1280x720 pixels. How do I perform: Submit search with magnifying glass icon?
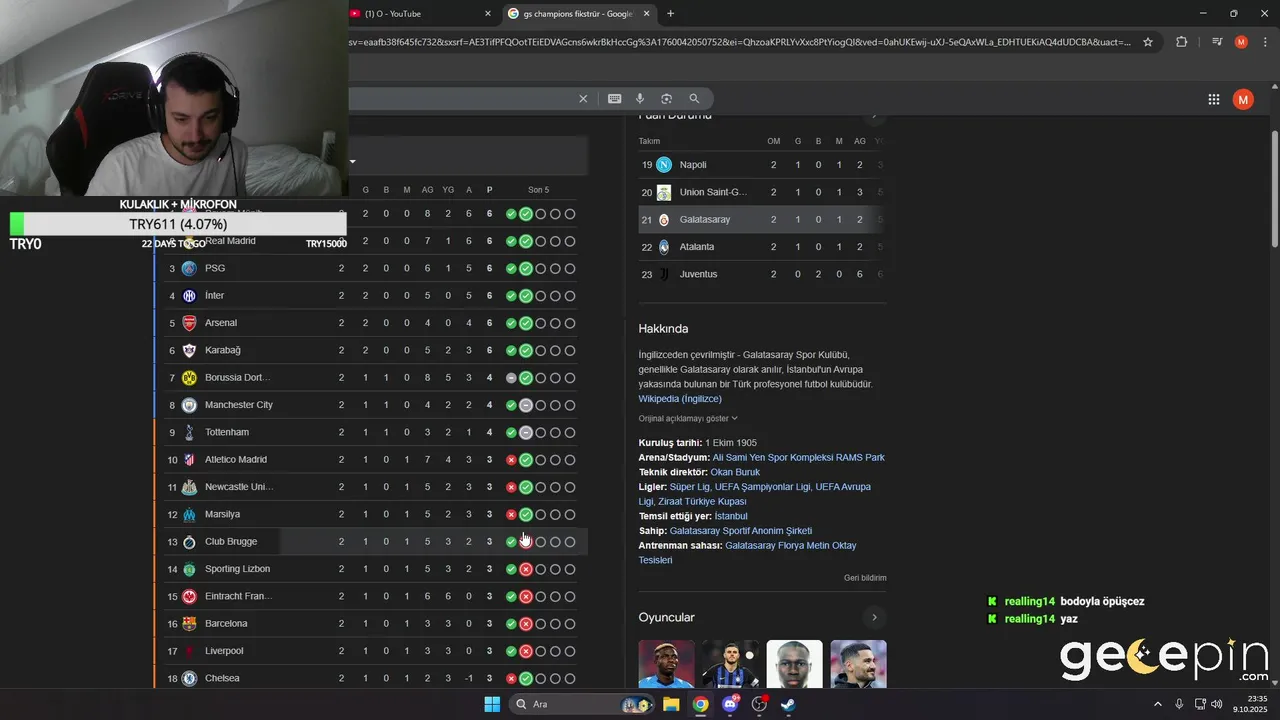[x=694, y=99]
